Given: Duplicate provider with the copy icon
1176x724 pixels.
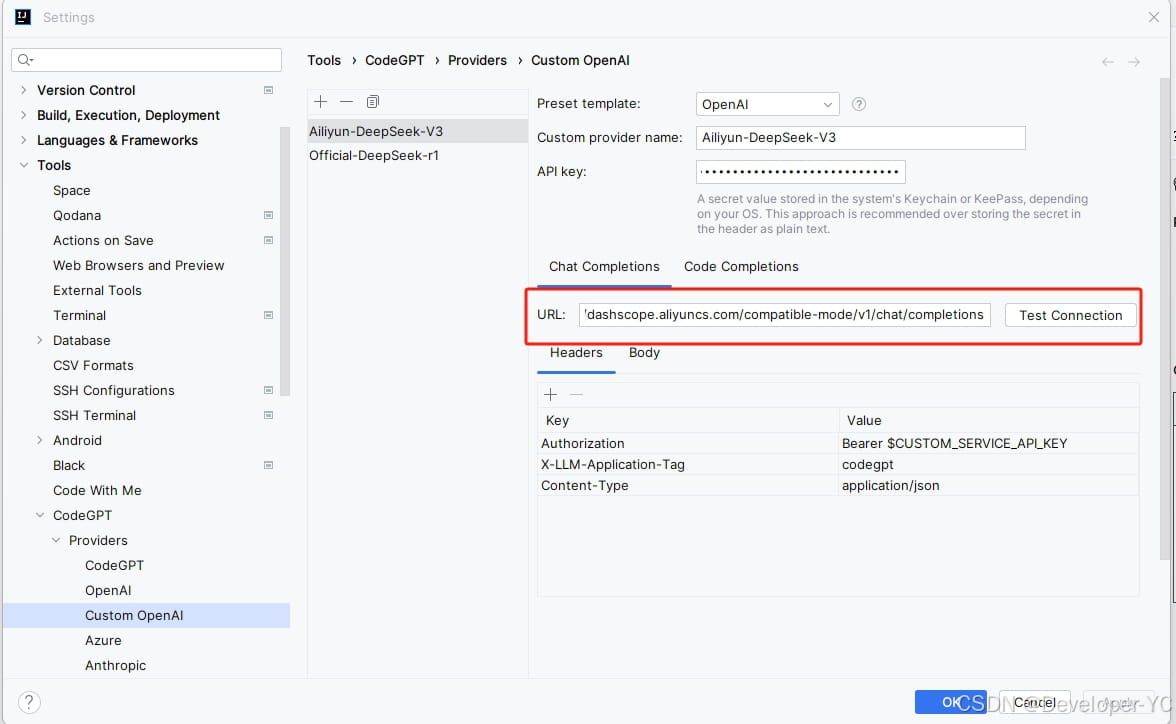Looking at the screenshot, I should point(373,101).
